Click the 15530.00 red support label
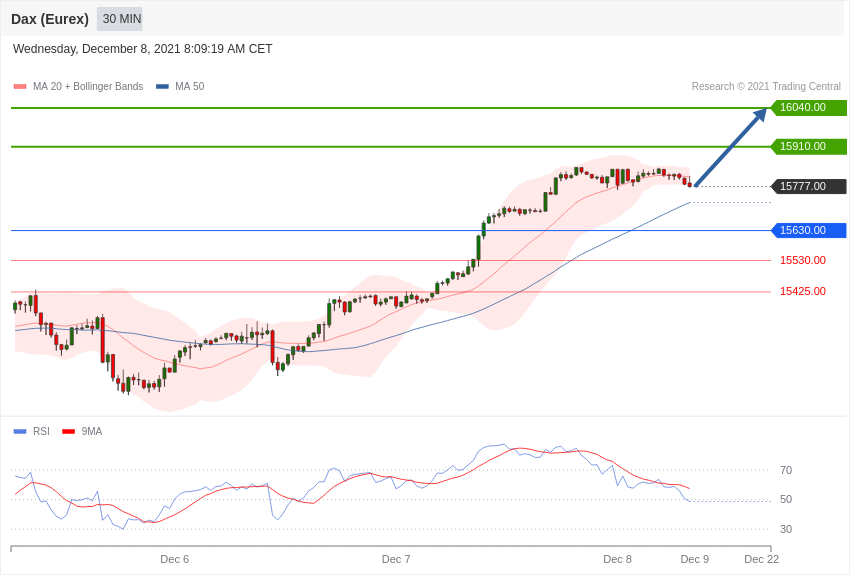Screen dimensions: 850x576 point(802,260)
